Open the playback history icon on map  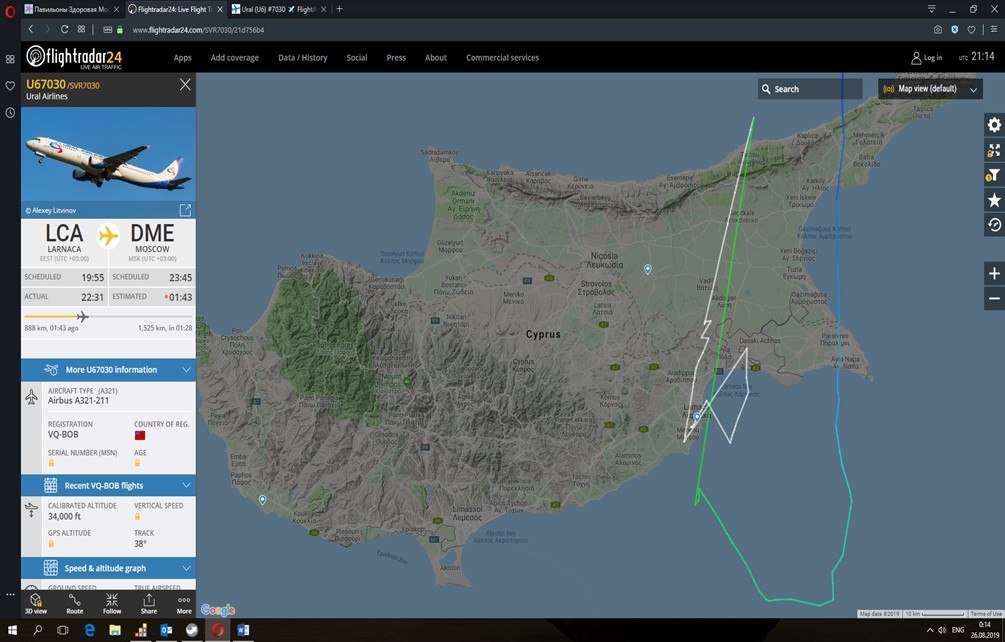[993, 225]
